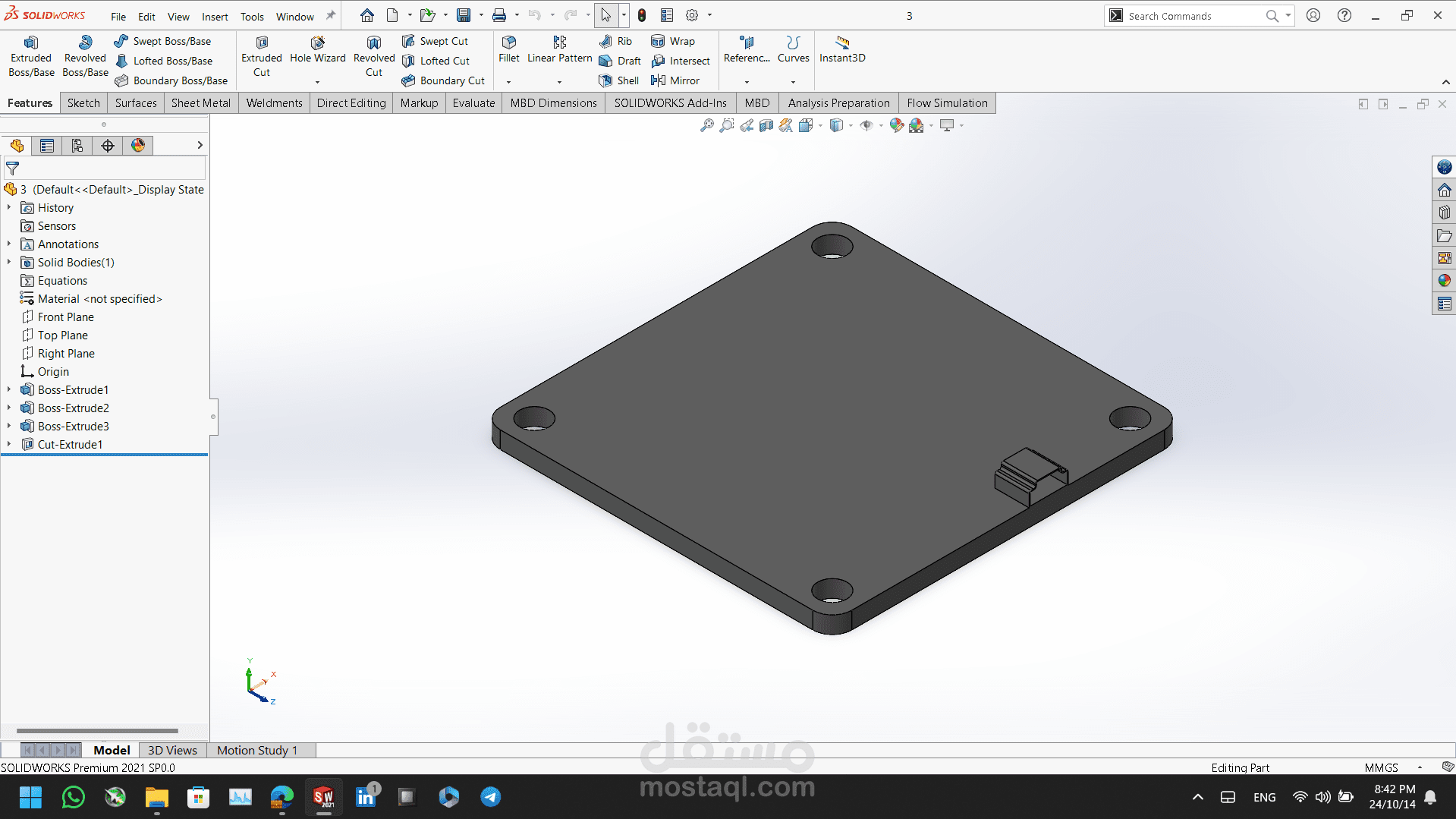Open the Linear Pattern tool
1456x819 pixels.
(560, 50)
